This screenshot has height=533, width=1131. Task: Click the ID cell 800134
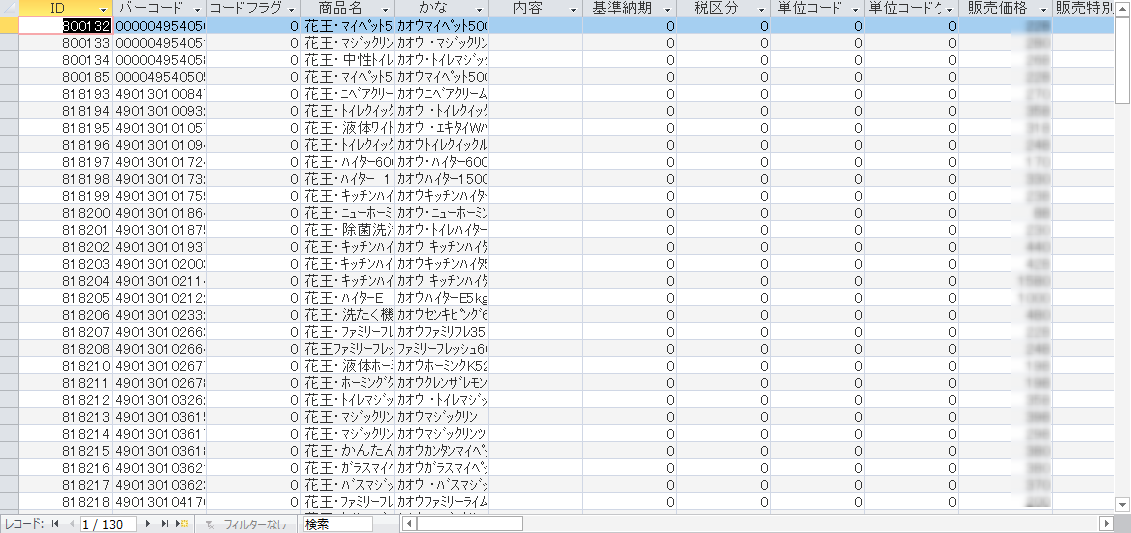[x=65, y=59]
